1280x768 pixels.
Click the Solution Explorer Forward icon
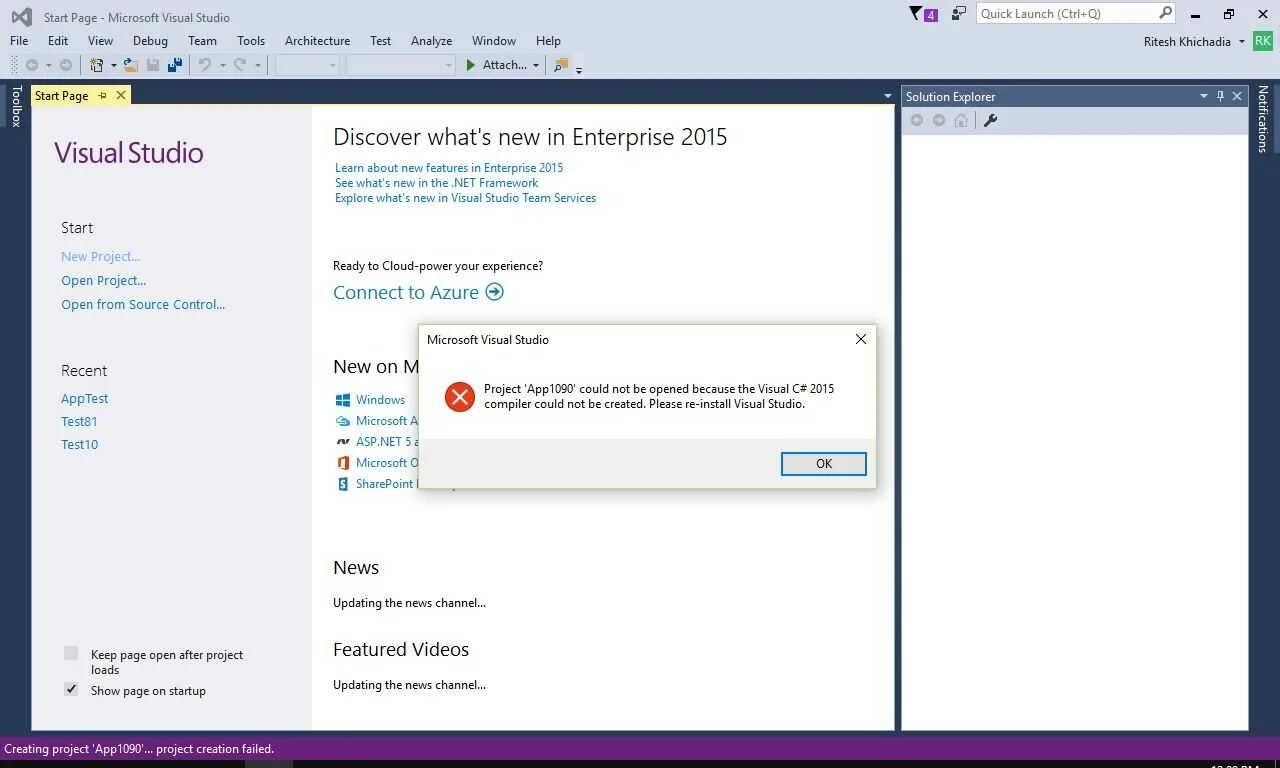939,120
